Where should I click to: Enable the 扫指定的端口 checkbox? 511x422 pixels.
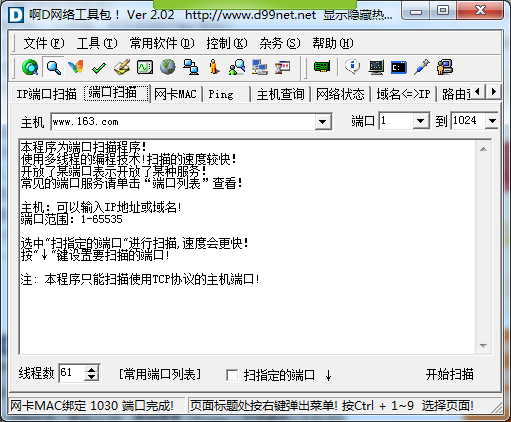[x=232, y=375]
